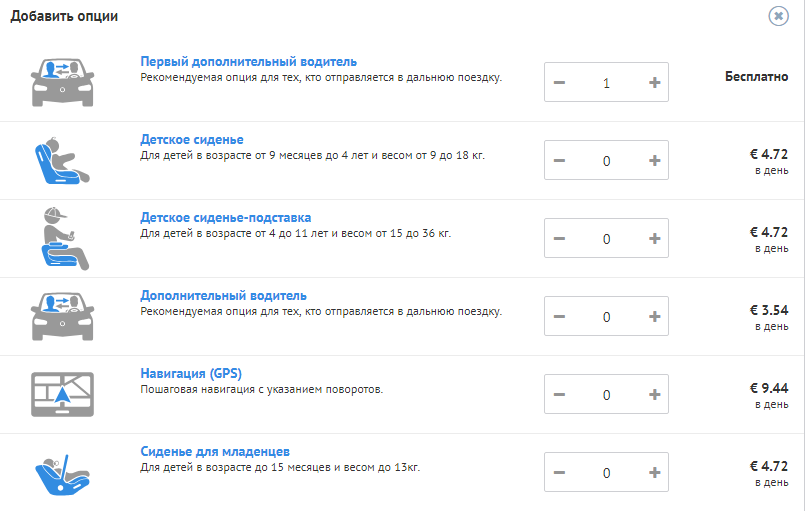Select the Детское сиденье quantity value field
806x511 pixels.
607,160
